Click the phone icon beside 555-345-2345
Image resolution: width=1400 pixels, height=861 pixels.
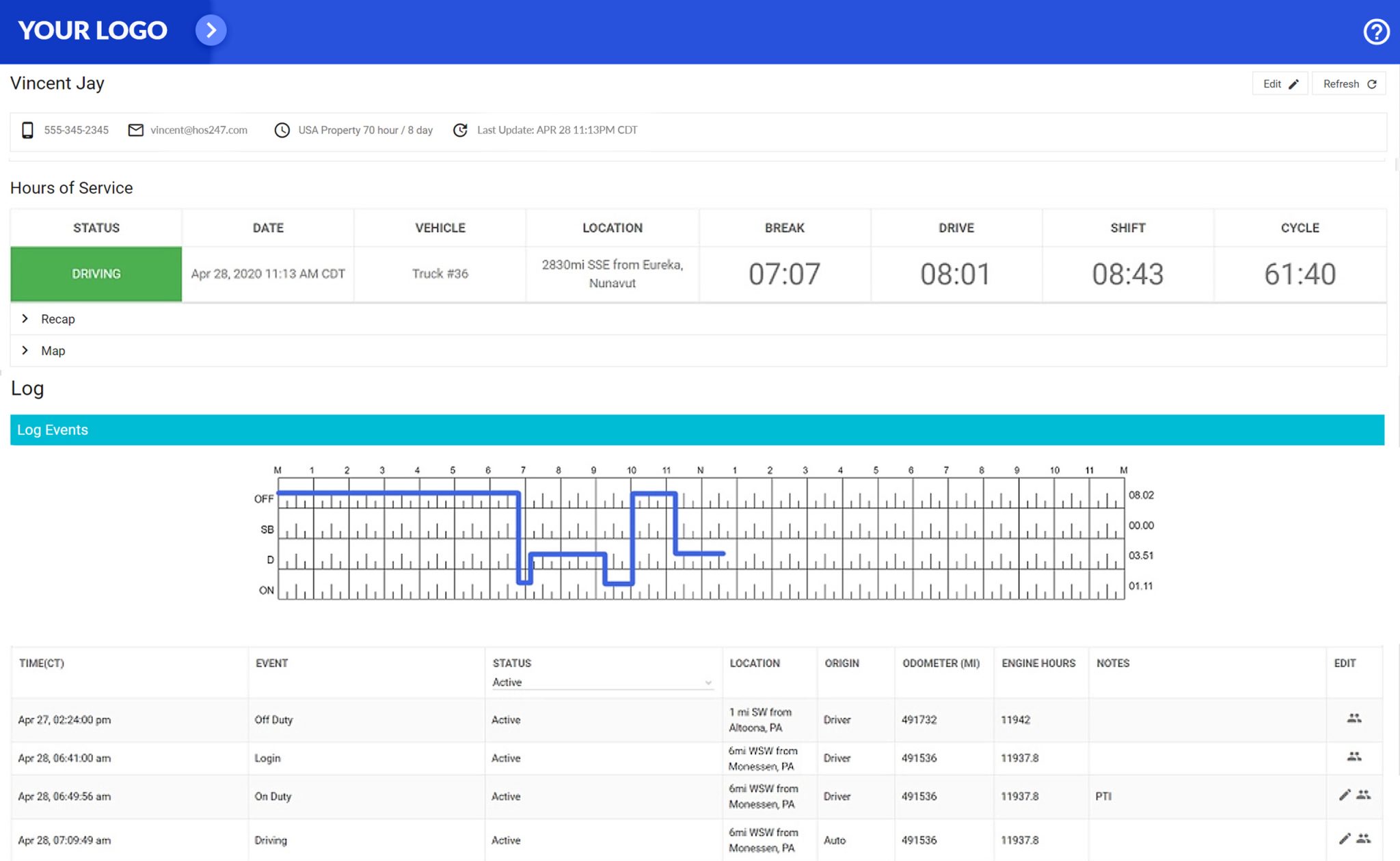[27, 130]
